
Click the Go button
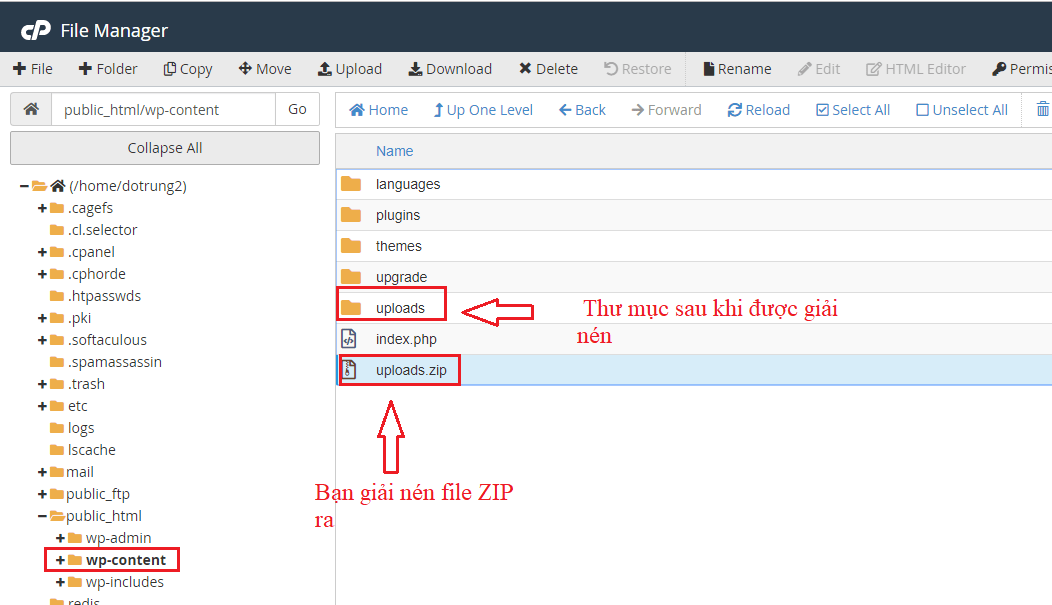[297, 109]
